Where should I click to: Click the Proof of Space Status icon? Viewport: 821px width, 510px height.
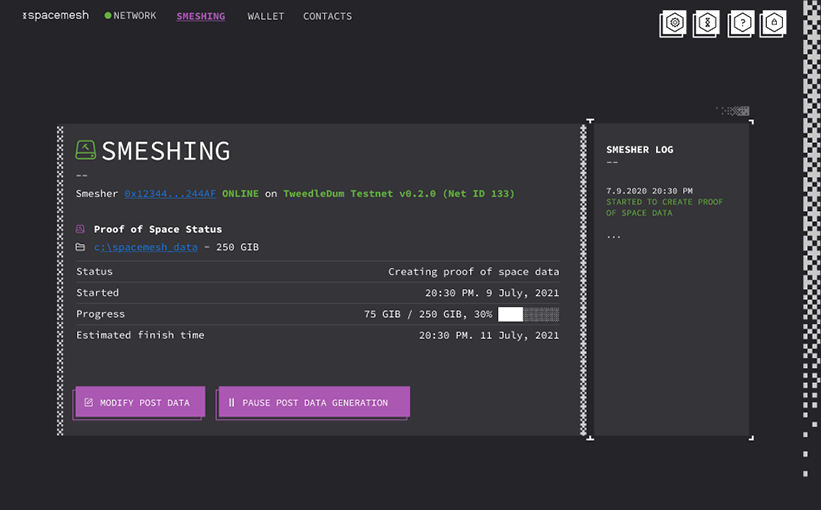tap(80, 229)
